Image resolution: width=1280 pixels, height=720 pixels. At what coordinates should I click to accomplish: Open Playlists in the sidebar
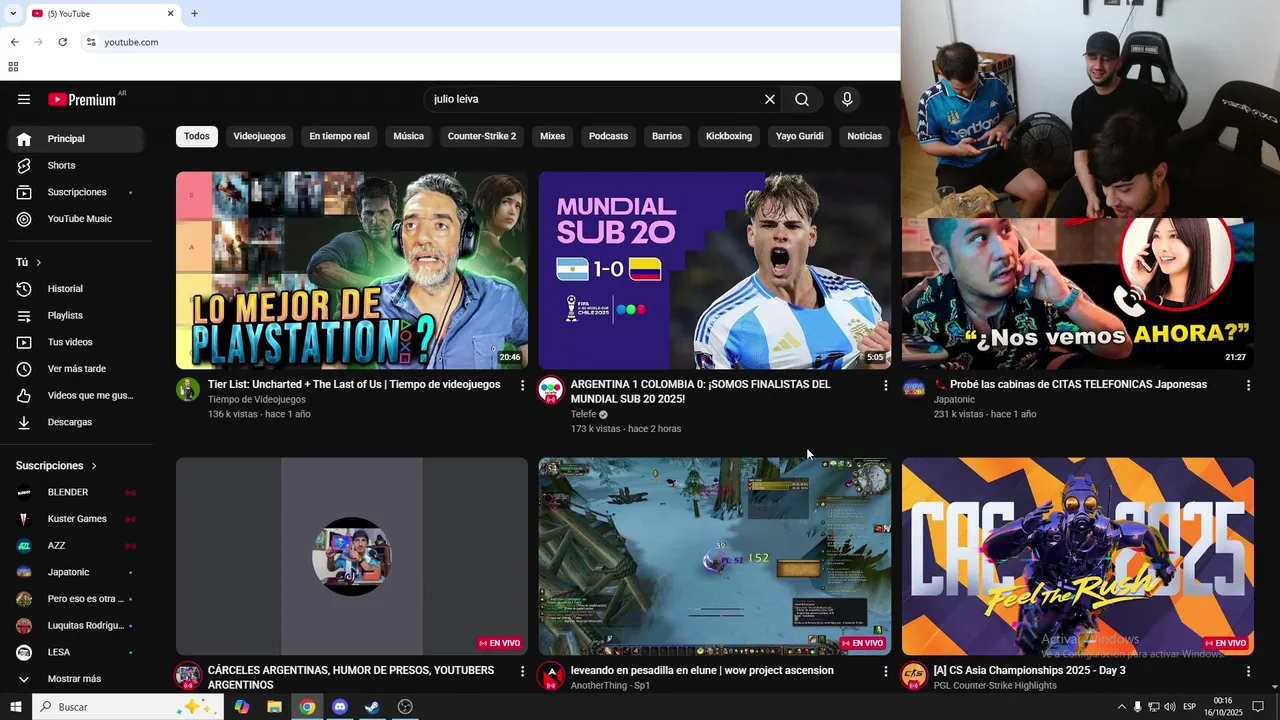tap(76, 315)
